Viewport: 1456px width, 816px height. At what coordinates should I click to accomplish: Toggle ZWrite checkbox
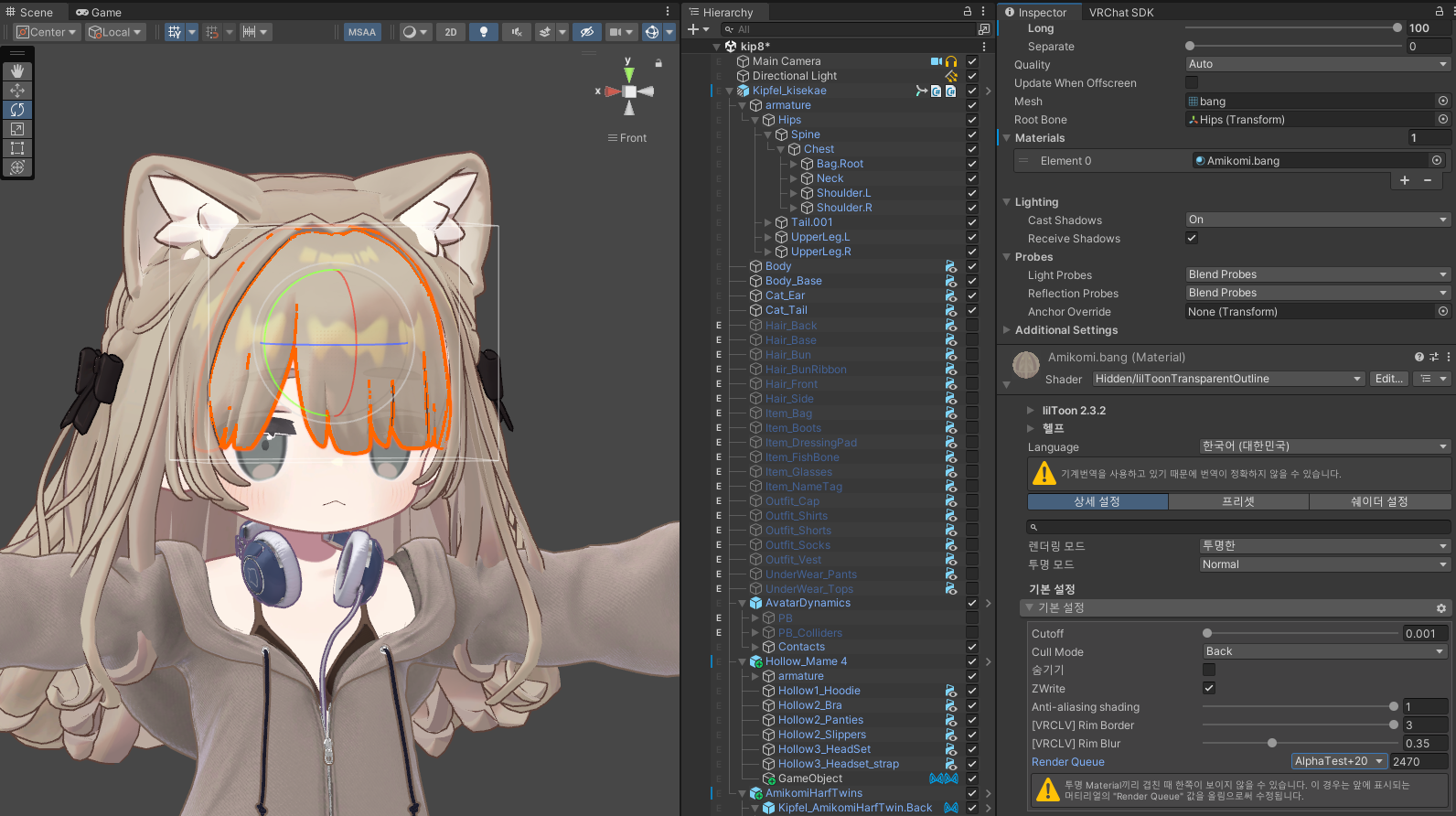[1209, 689]
